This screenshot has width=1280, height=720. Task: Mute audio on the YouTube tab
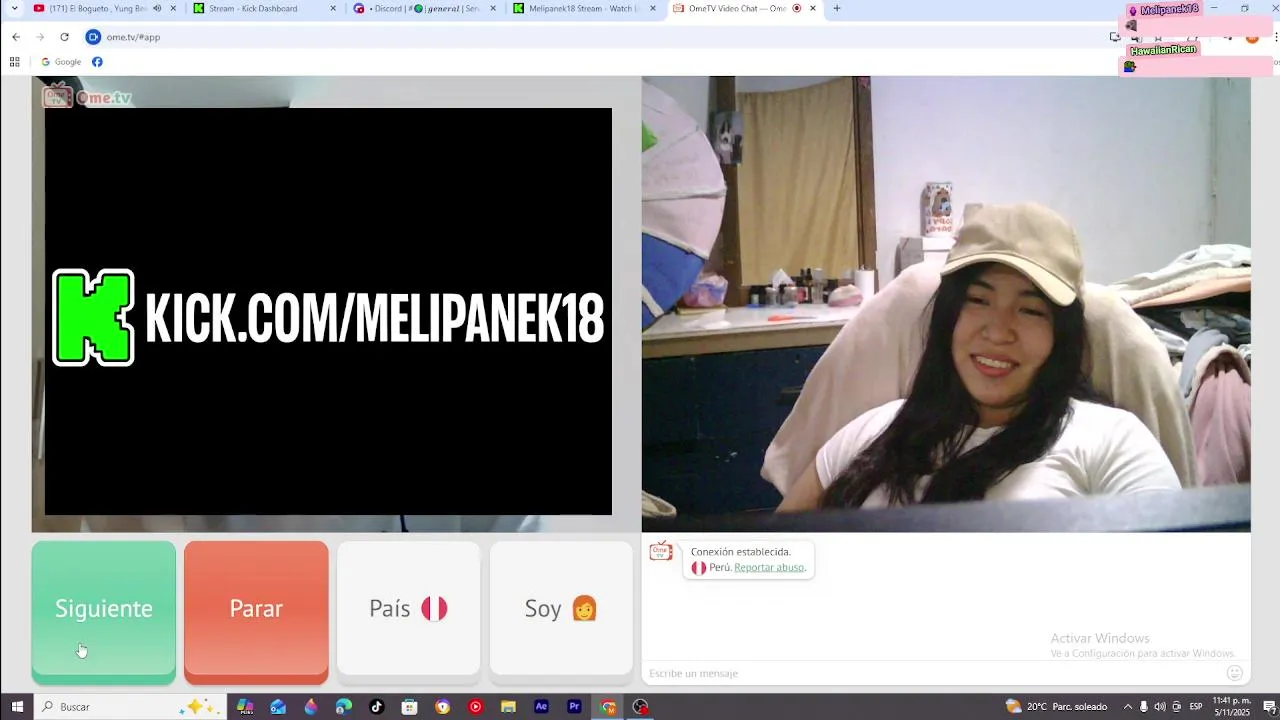click(x=157, y=9)
